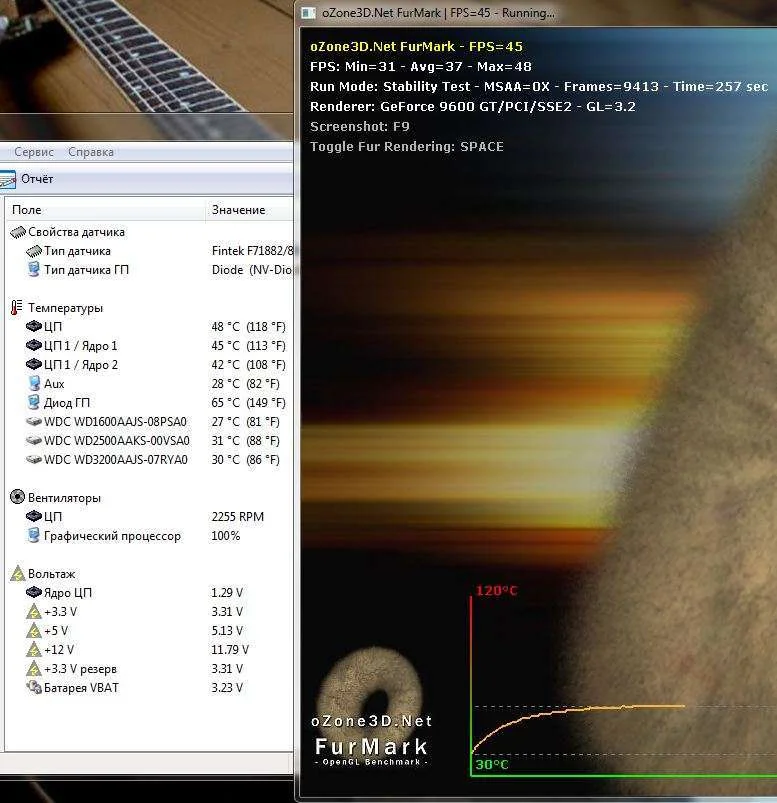Open the Сервис menu

click(34, 152)
